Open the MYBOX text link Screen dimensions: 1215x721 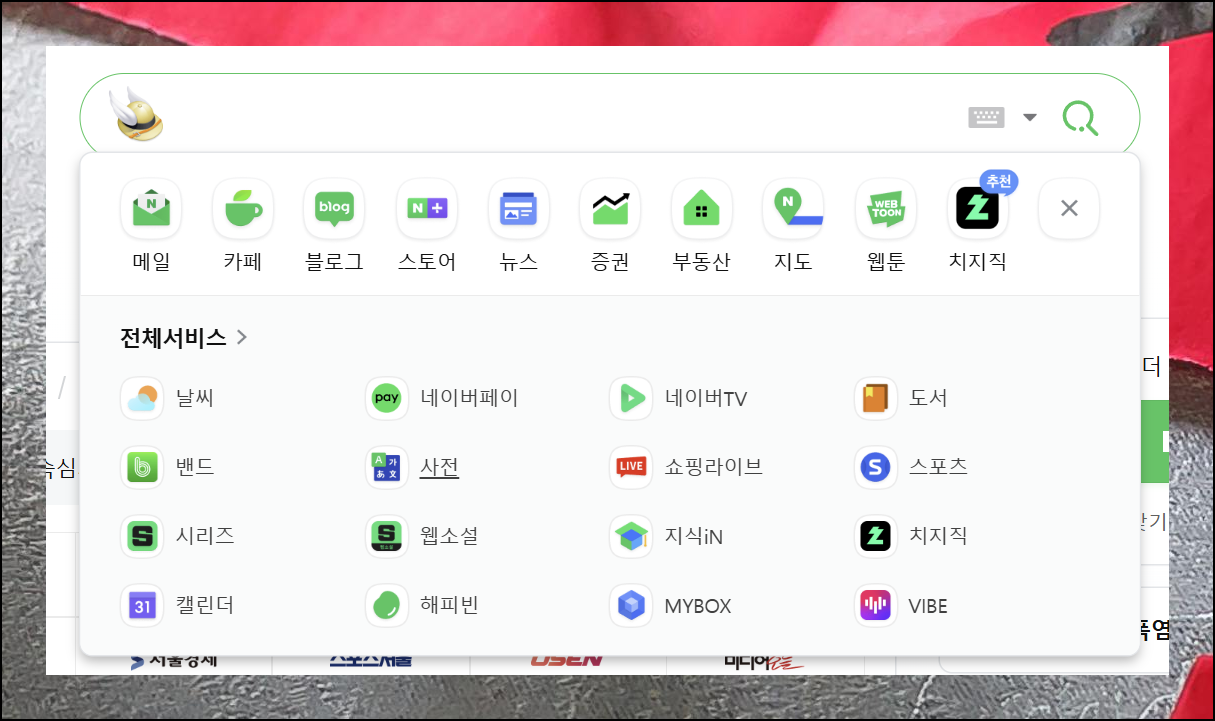click(x=698, y=606)
